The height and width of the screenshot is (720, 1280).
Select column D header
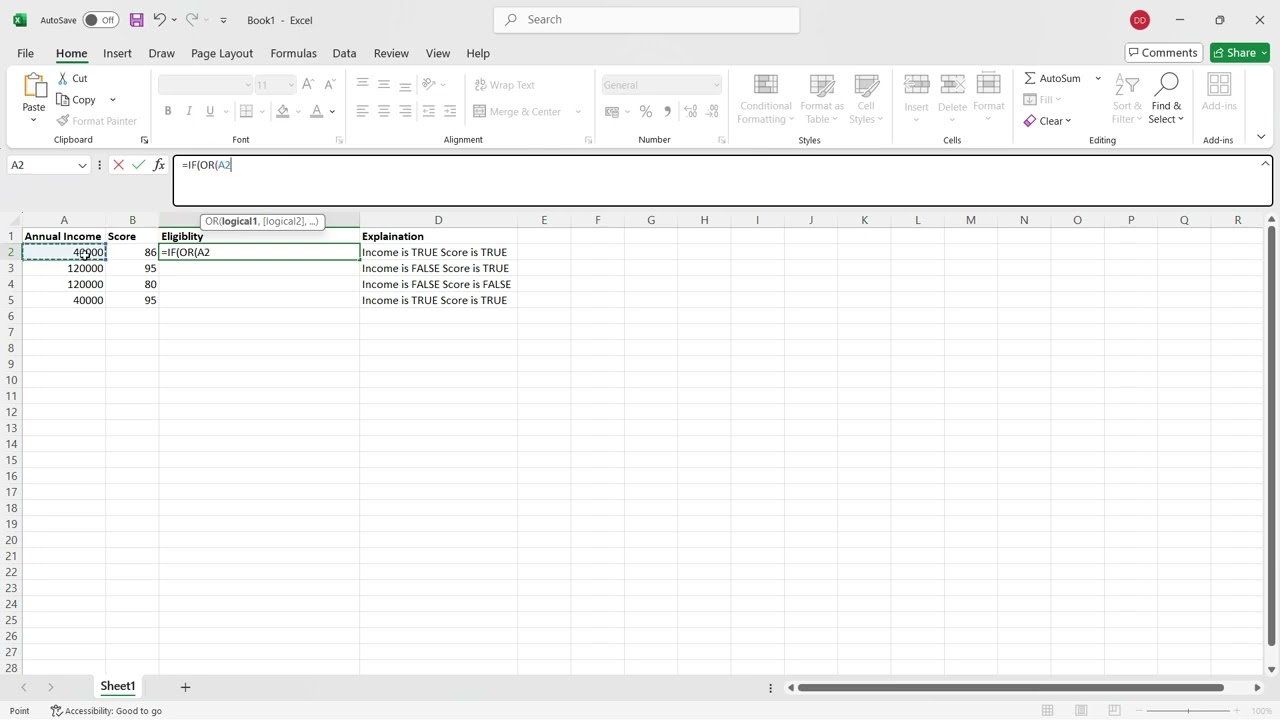(x=438, y=220)
